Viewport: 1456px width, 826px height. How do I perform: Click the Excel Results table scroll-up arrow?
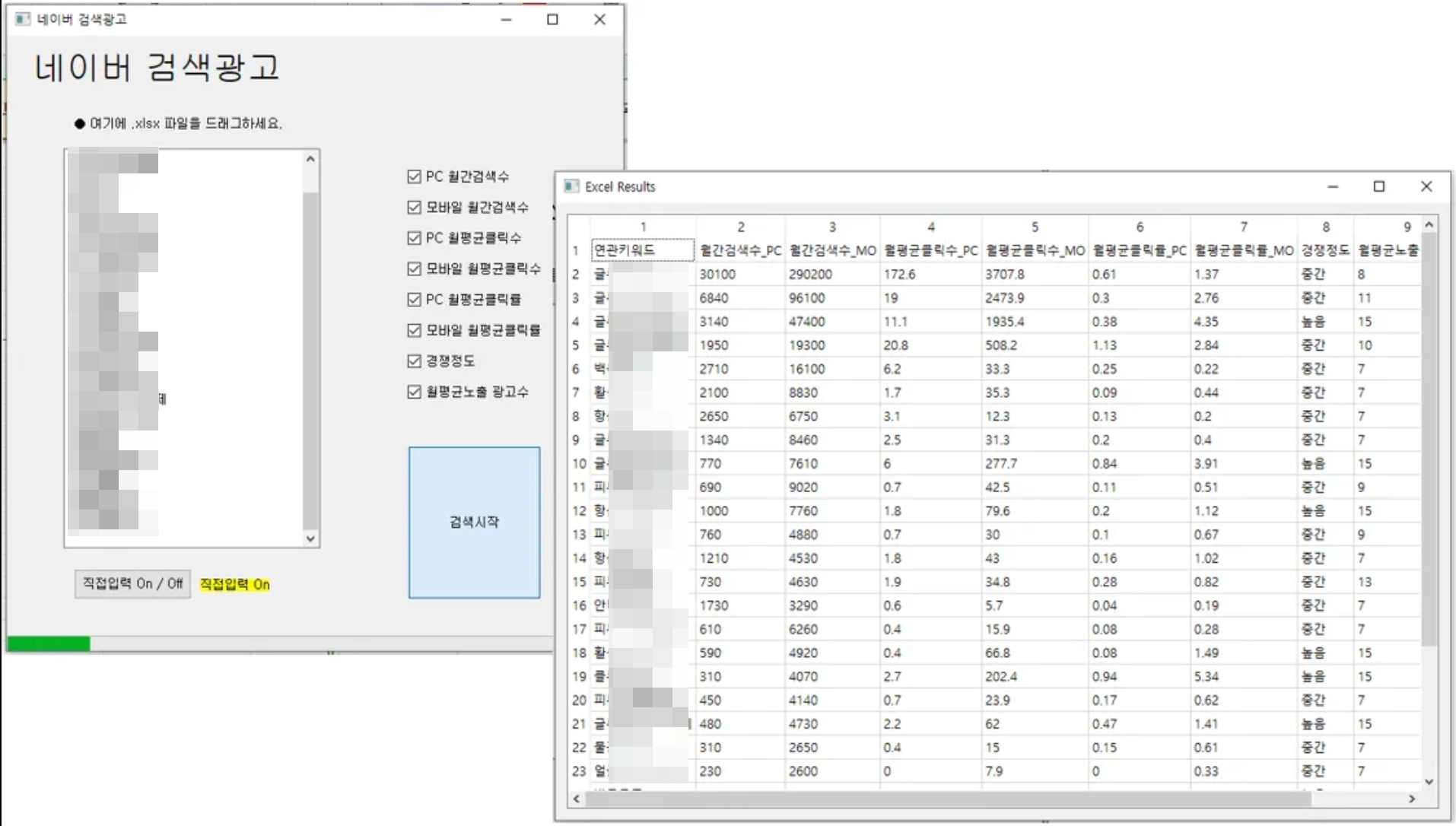click(x=1429, y=225)
